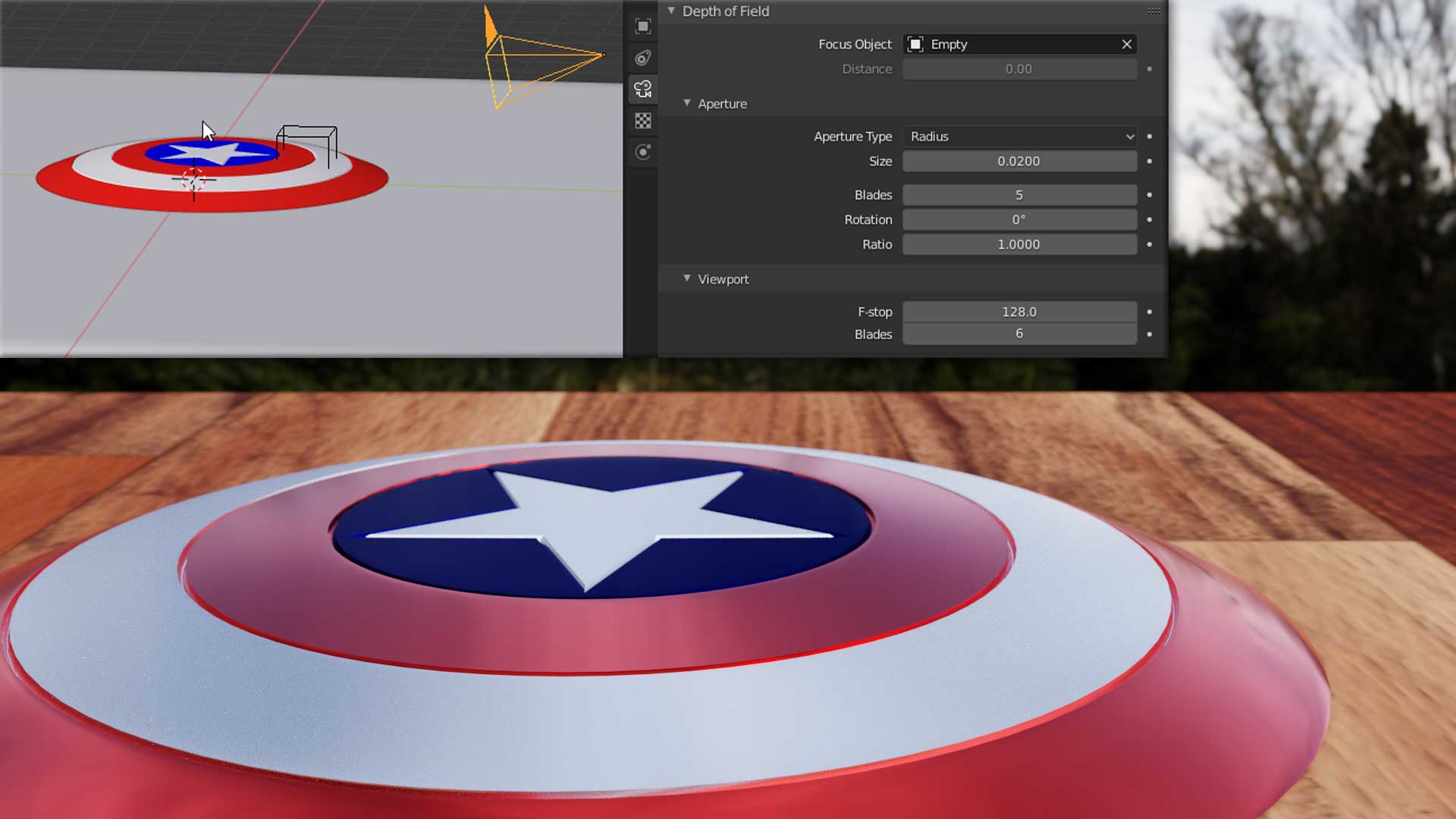Screen dimensions: 1456x819
Task: Click the Aperture Blades value 5
Action: tap(1020, 195)
